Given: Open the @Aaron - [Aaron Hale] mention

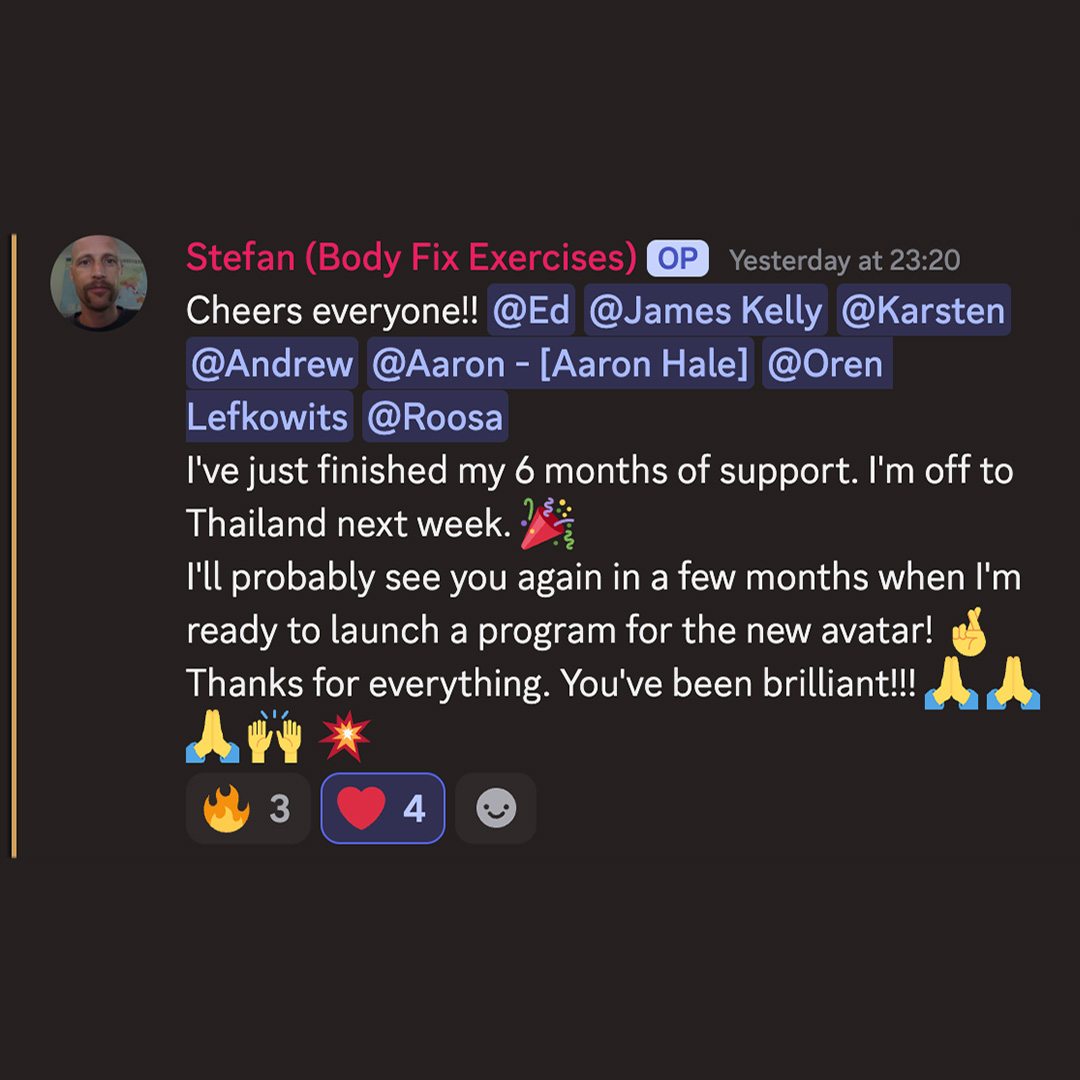Looking at the screenshot, I should tap(560, 363).
